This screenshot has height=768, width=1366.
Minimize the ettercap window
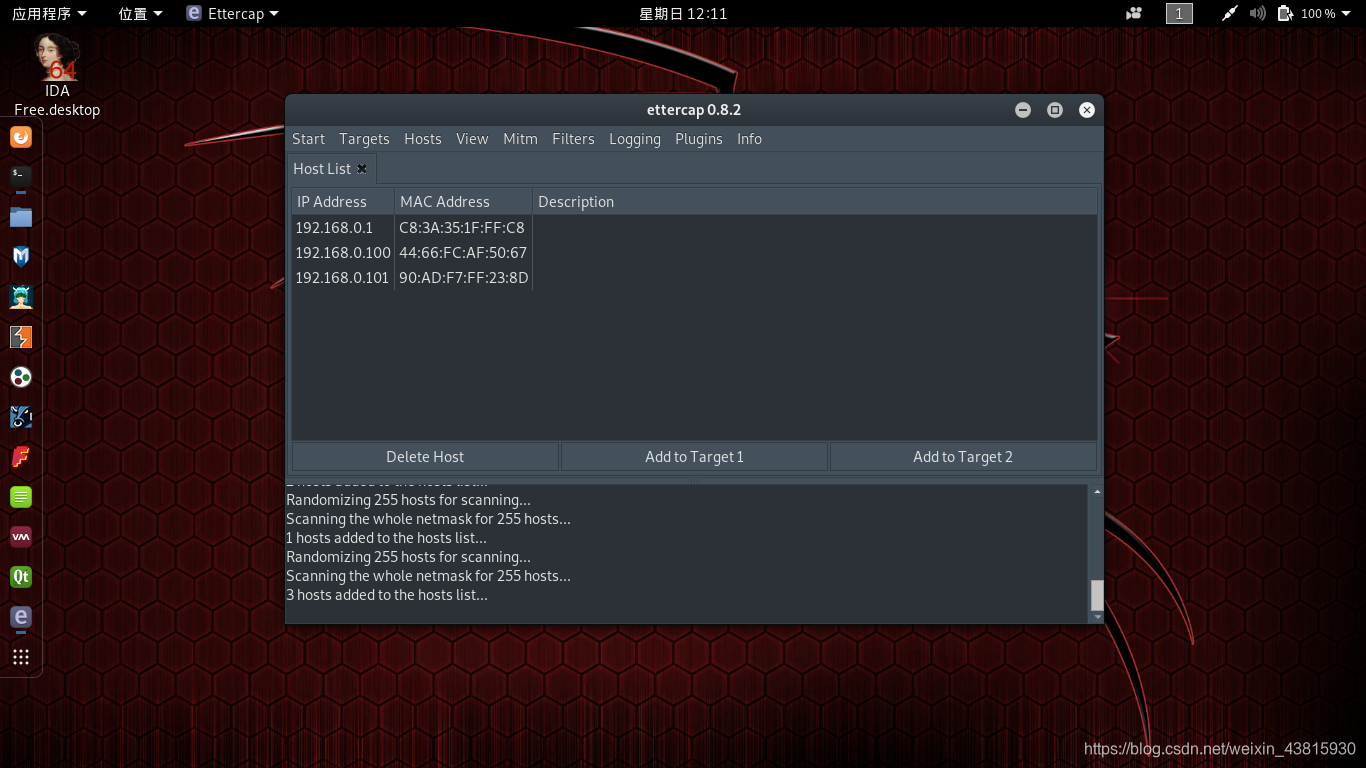tap(1023, 110)
